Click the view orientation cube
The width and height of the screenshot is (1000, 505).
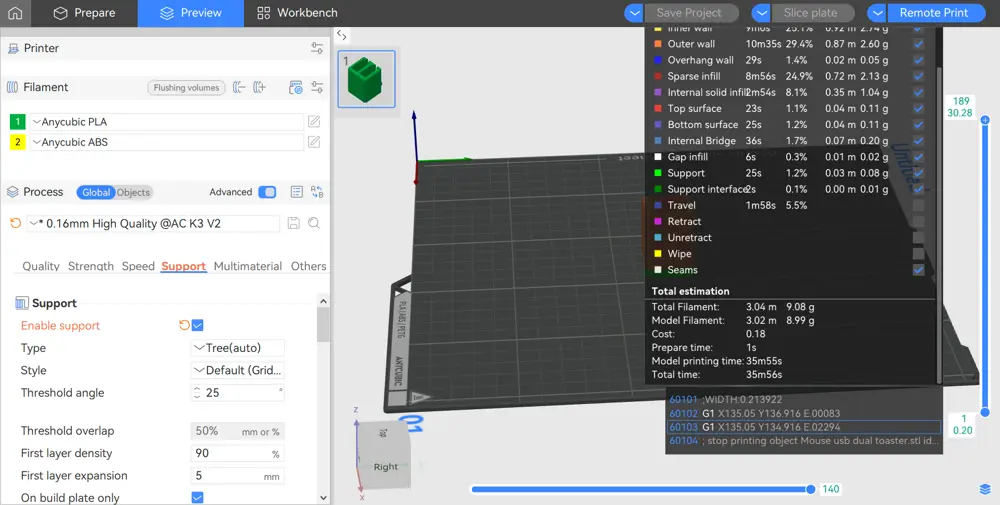click(384, 454)
